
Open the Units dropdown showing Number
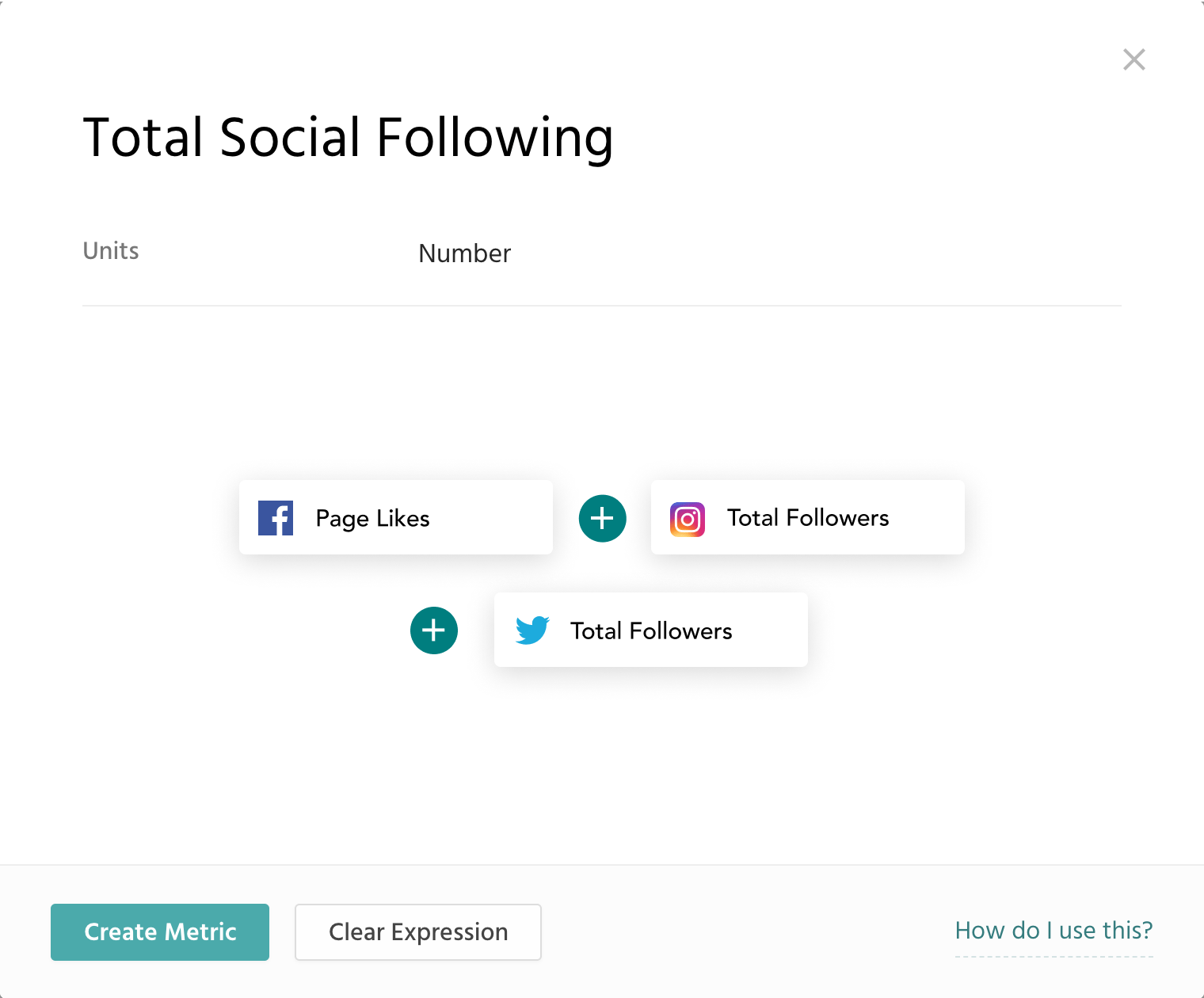[465, 253]
